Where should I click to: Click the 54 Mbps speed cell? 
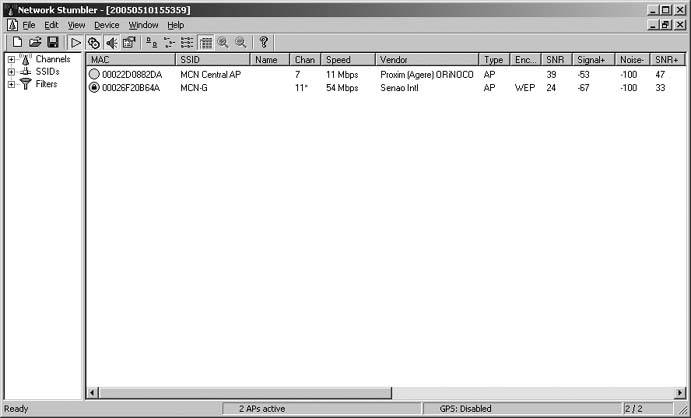click(x=342, y=88)
